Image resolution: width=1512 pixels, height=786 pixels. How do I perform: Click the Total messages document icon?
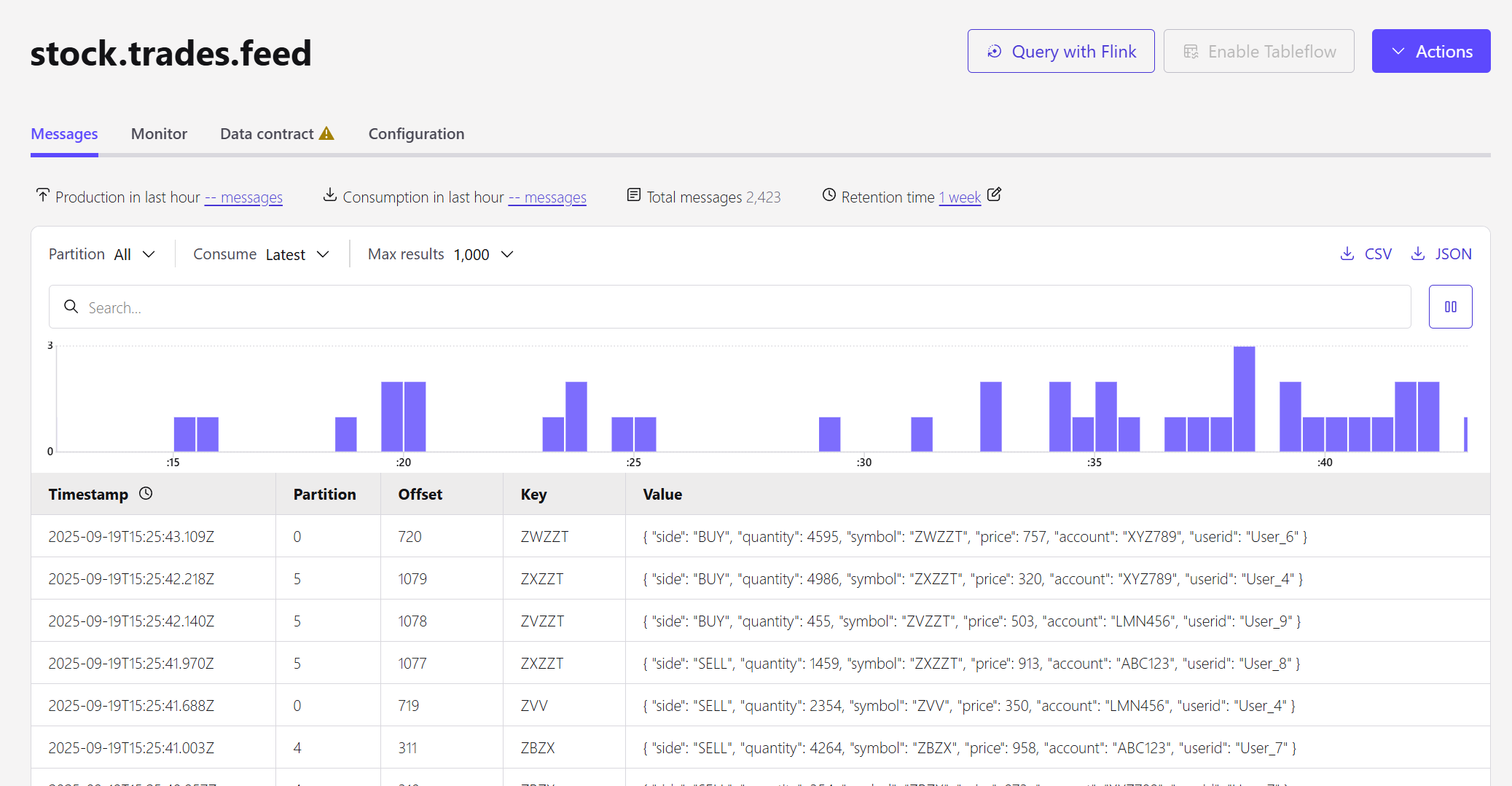point(634,195)
